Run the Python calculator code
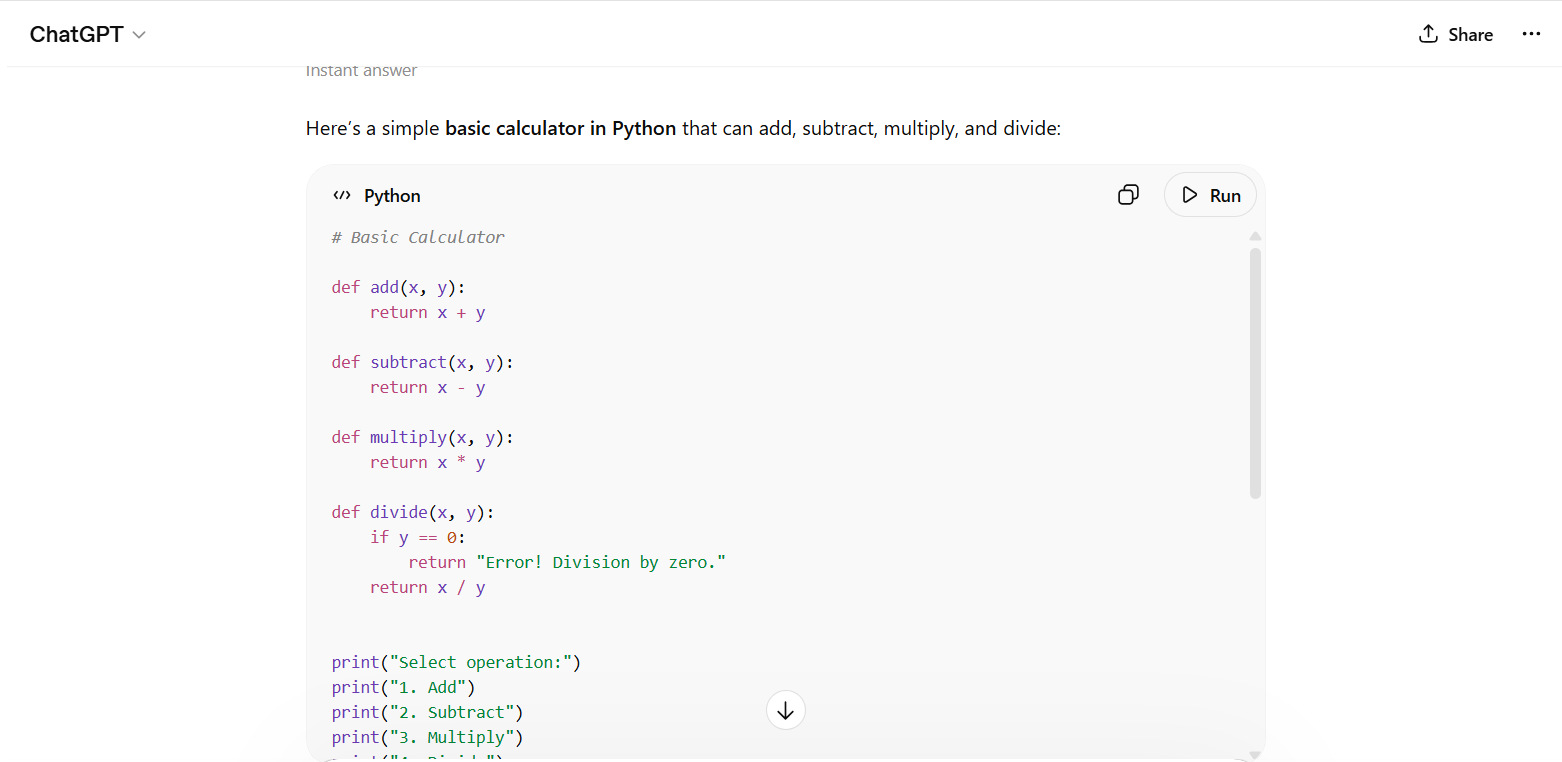Viewport: 1562px width, 762px height. coord(1210,195)
